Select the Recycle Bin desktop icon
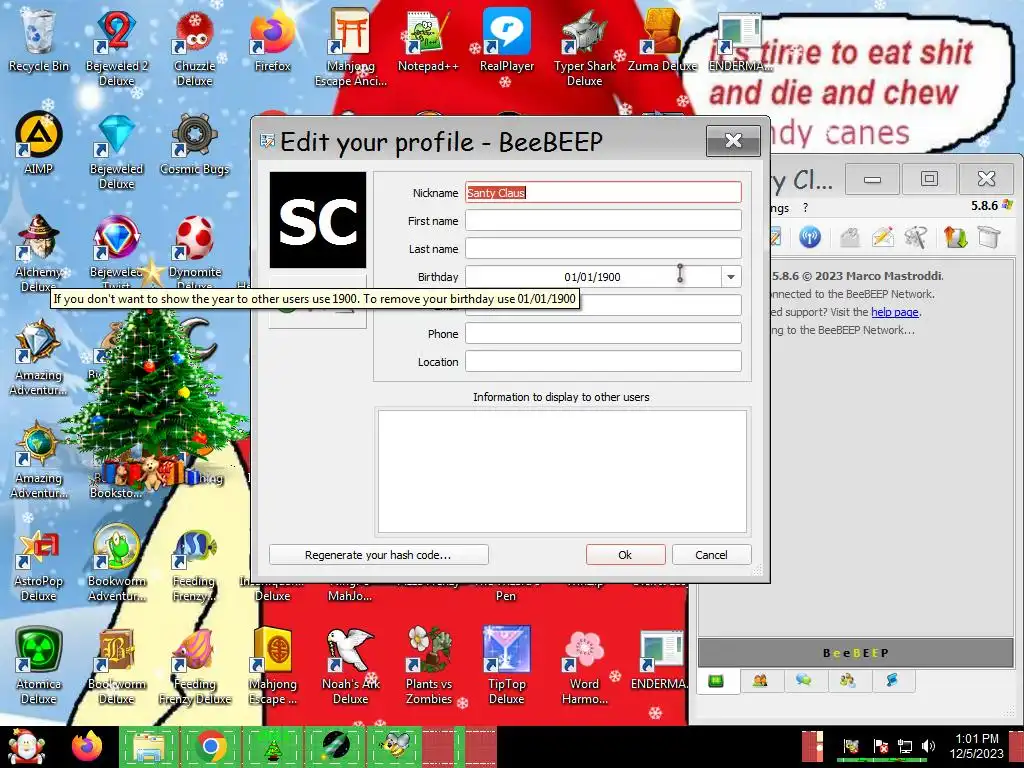Screen dimensions: 1024x768 (x=39, y=40)
